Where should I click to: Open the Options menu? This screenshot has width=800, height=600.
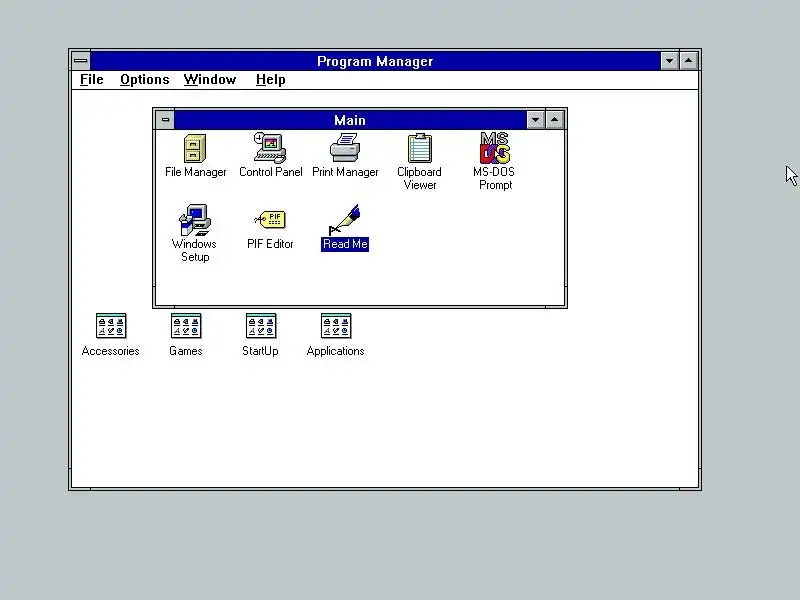[144, 80]
